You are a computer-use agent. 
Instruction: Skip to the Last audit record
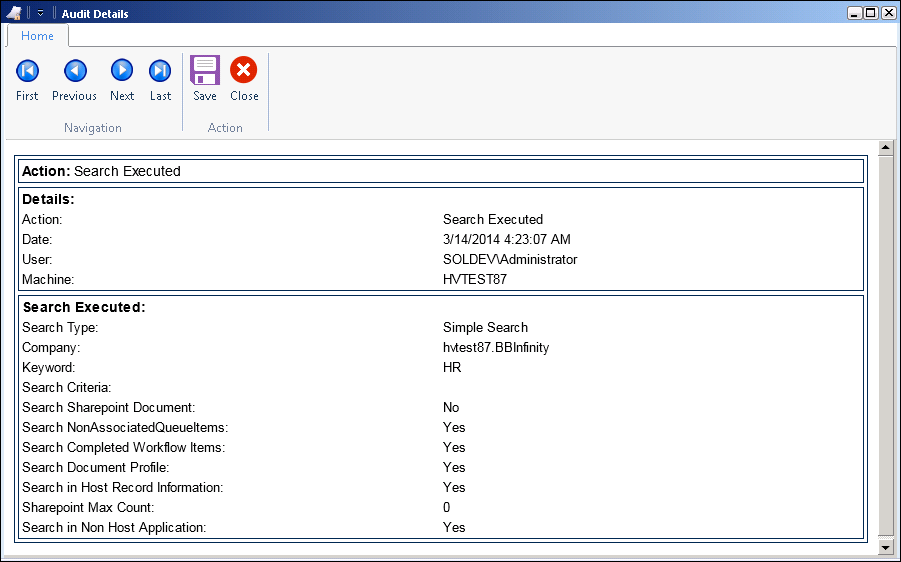tap(160, 80)
